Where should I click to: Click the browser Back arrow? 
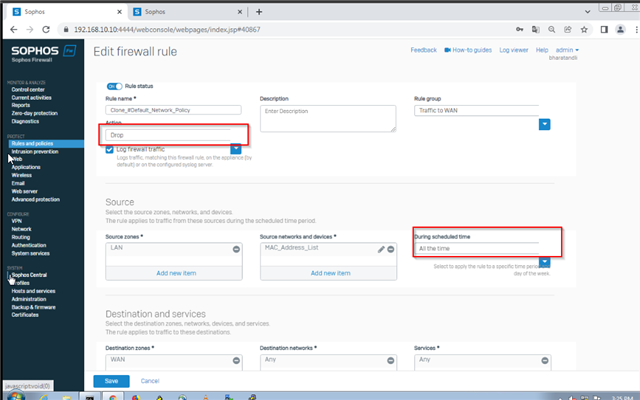coord(13,29)
